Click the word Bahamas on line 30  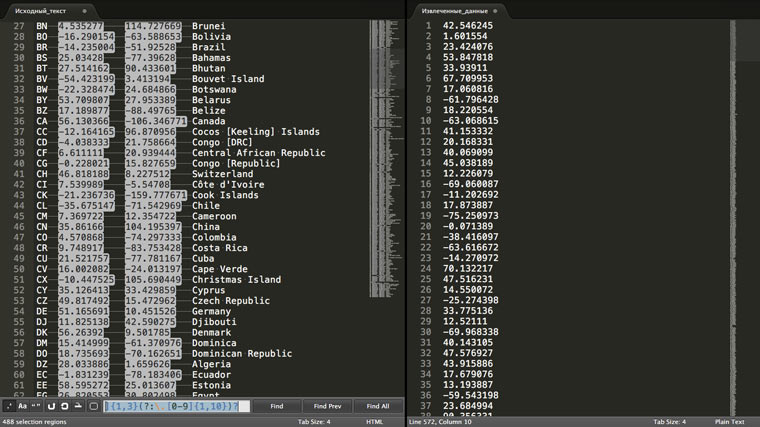[211, 58]
